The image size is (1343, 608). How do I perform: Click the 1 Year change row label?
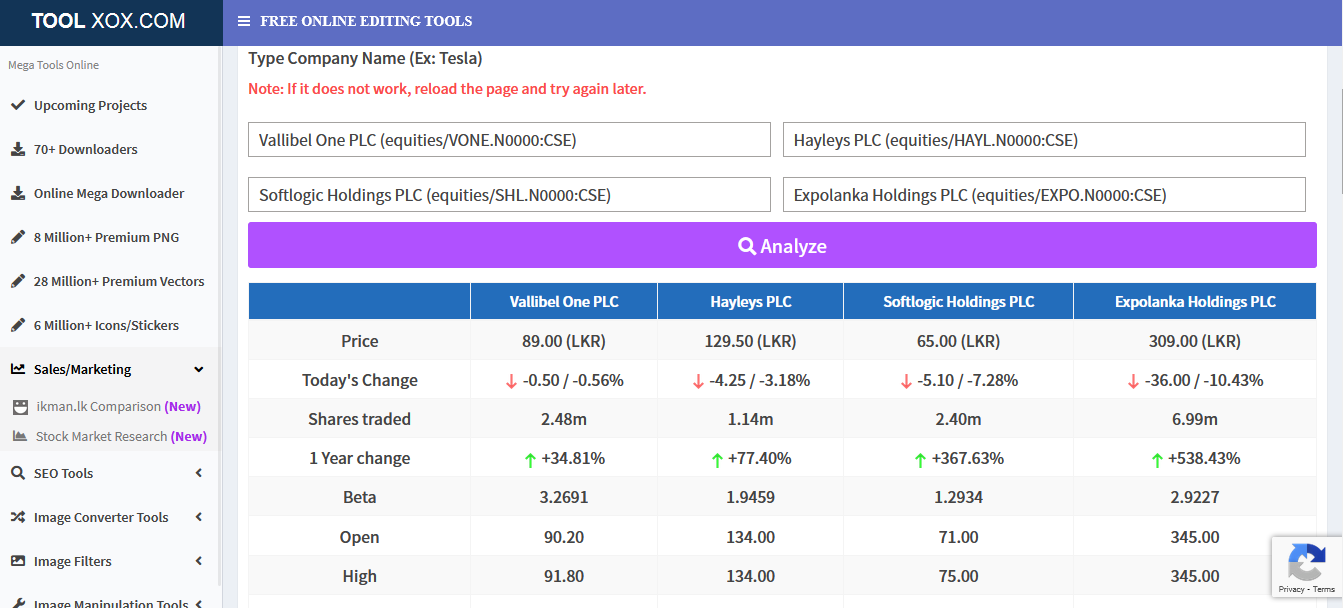360,458
